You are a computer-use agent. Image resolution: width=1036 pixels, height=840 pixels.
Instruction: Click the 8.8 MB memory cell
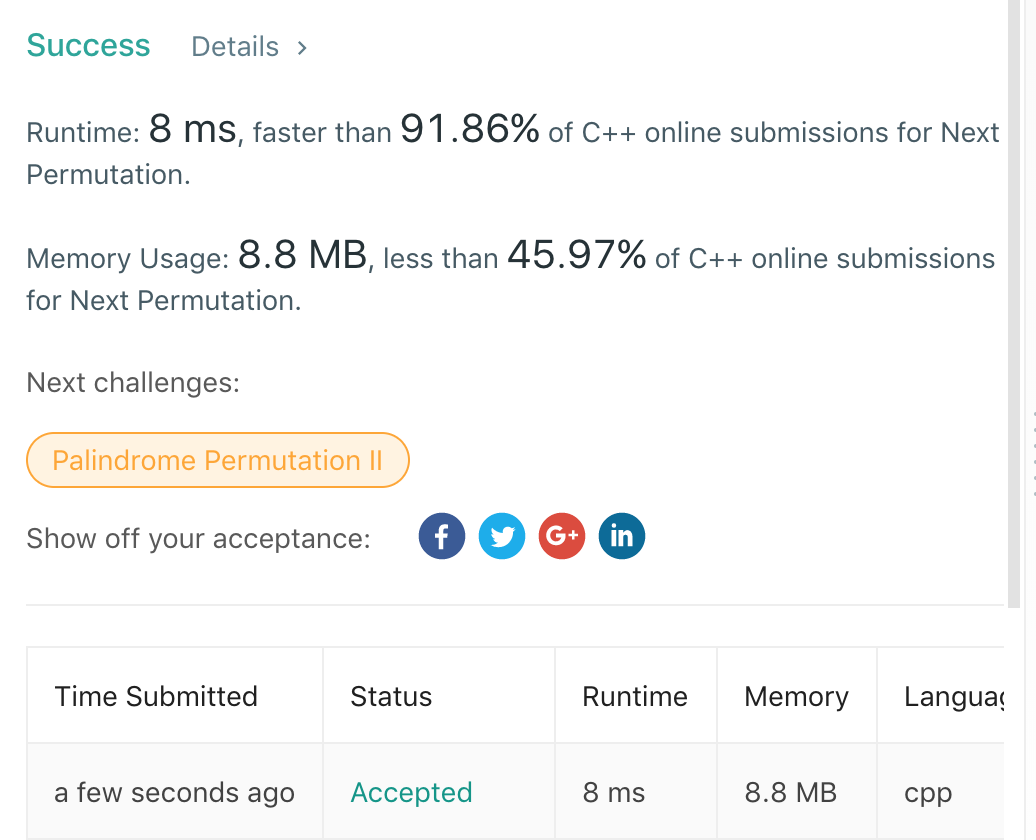pyautogui.click(x=790, y=793)
